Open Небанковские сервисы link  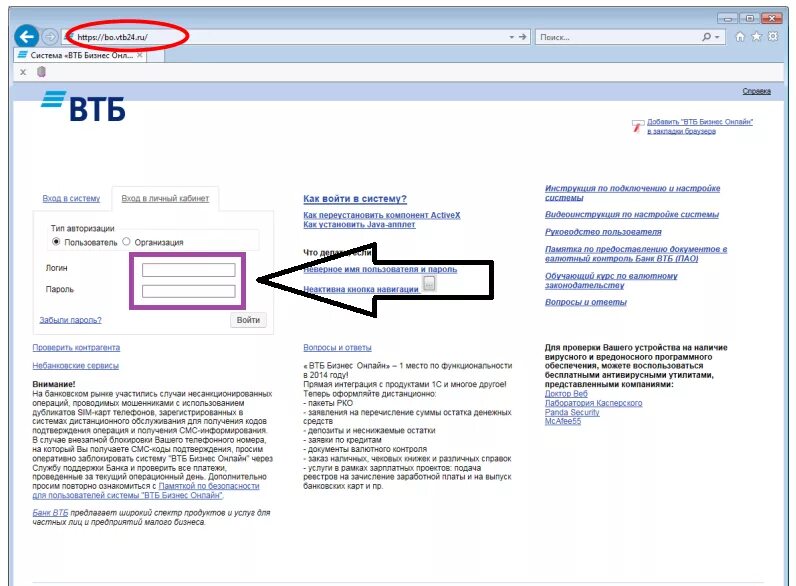point(76,366)
